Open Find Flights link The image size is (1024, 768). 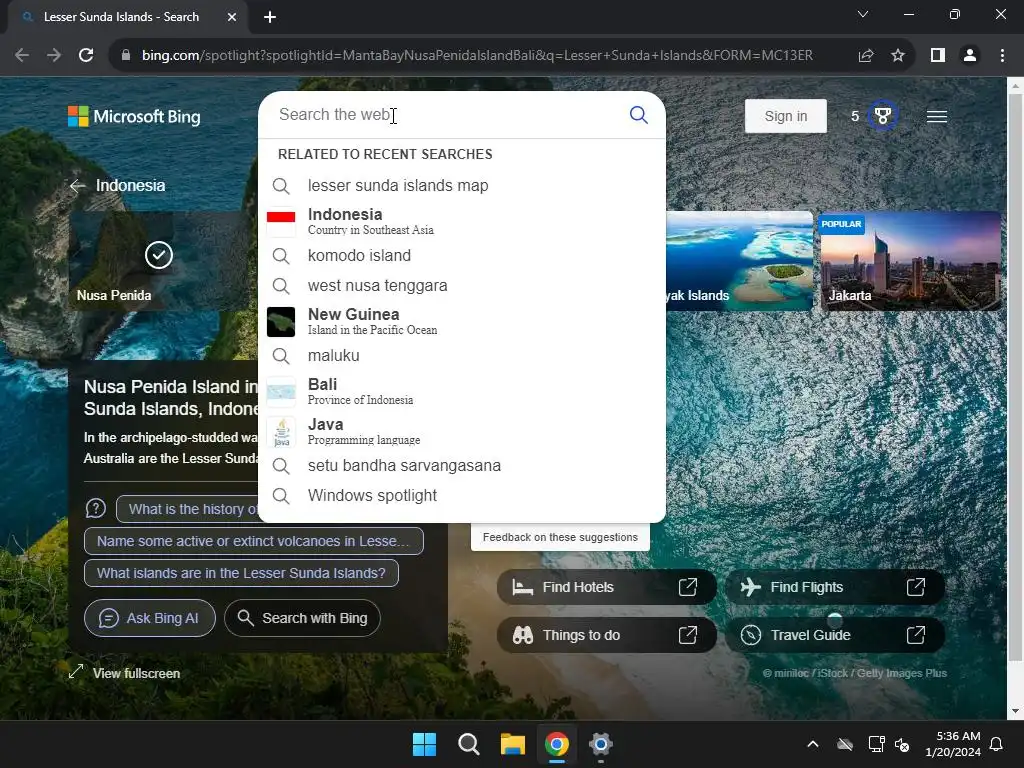point(835,587)
